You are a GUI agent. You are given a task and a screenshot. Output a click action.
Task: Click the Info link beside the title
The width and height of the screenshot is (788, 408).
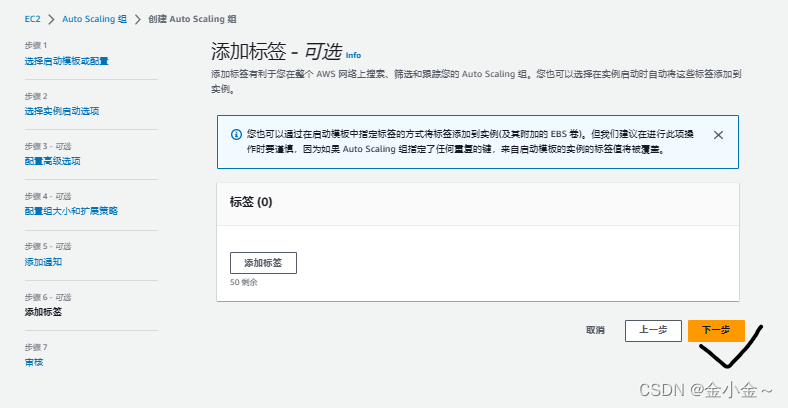pos(353,55)
